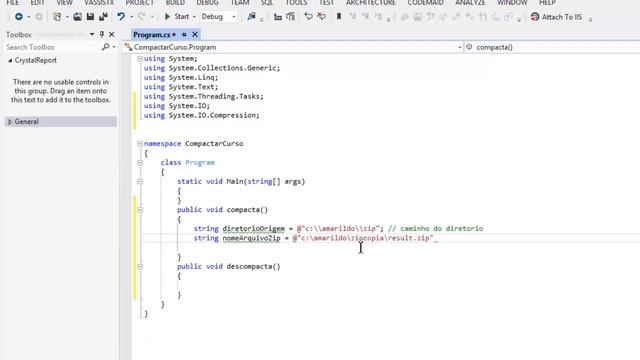This screenshot has width=640, height=360.
Task: Open the VIEW menu
Action: 64,3
